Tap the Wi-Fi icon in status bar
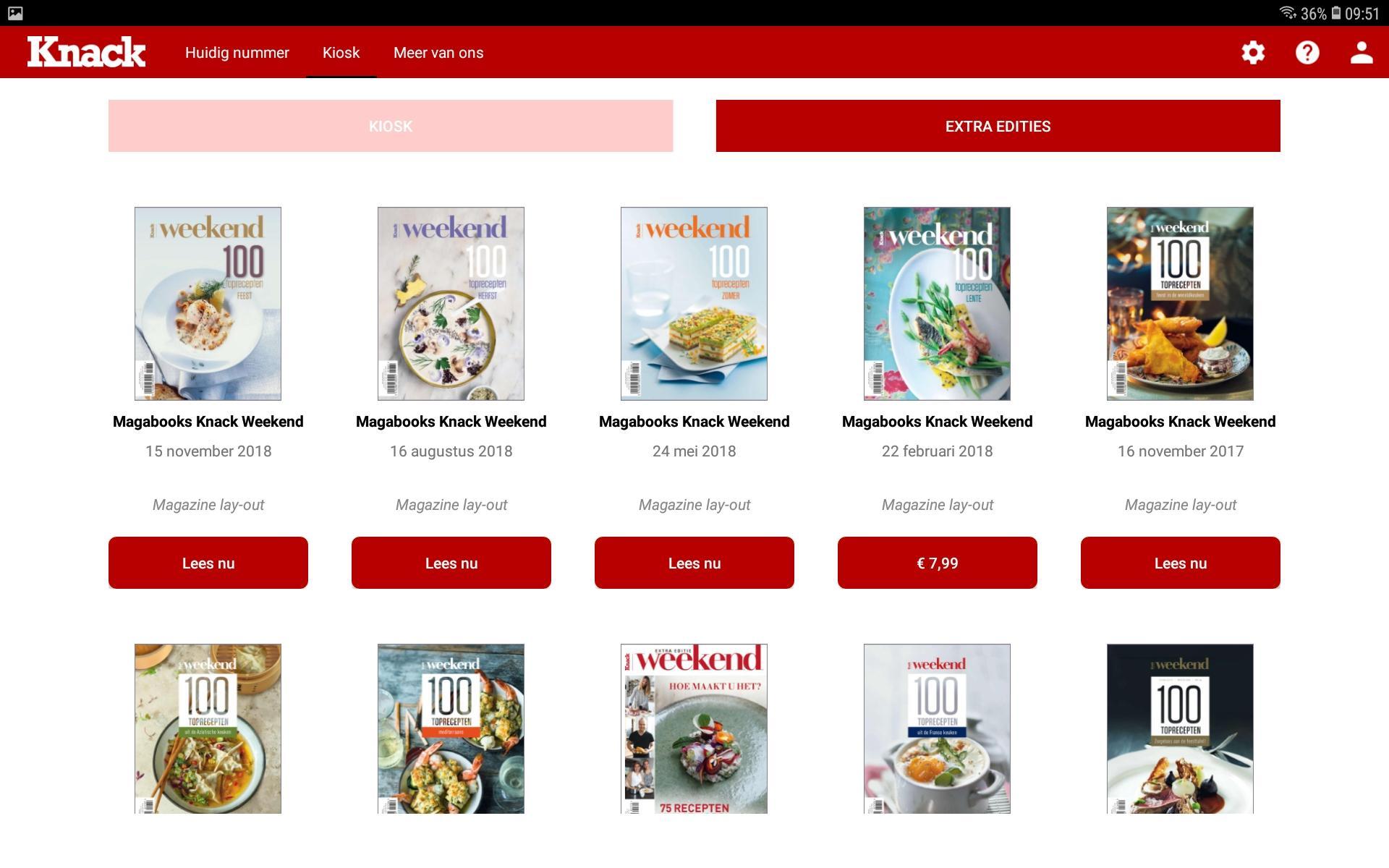Screen dimensions: 1389x868 [x=1288, y=13]
